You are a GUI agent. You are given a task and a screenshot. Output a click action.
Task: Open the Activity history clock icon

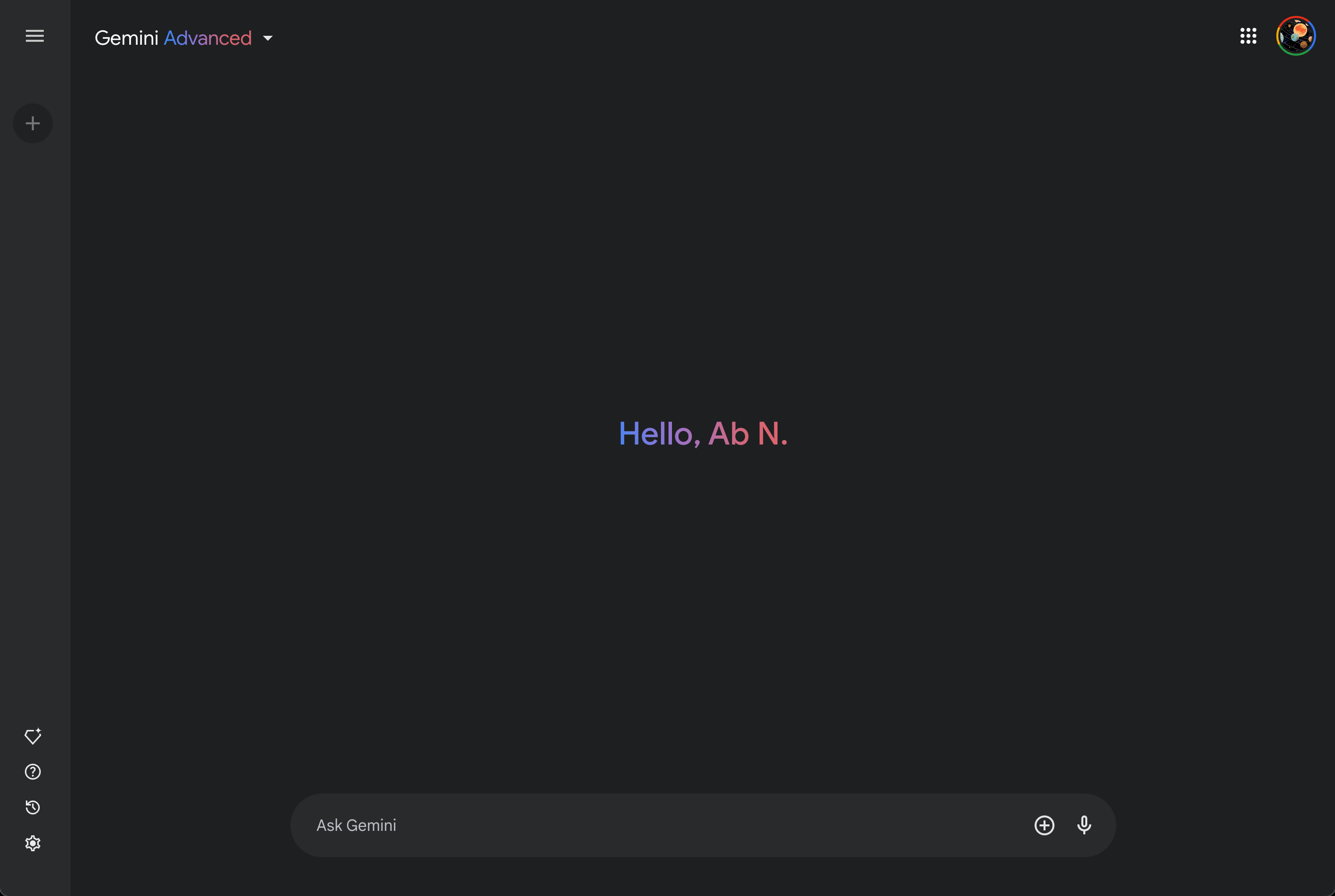coord(33,807)
